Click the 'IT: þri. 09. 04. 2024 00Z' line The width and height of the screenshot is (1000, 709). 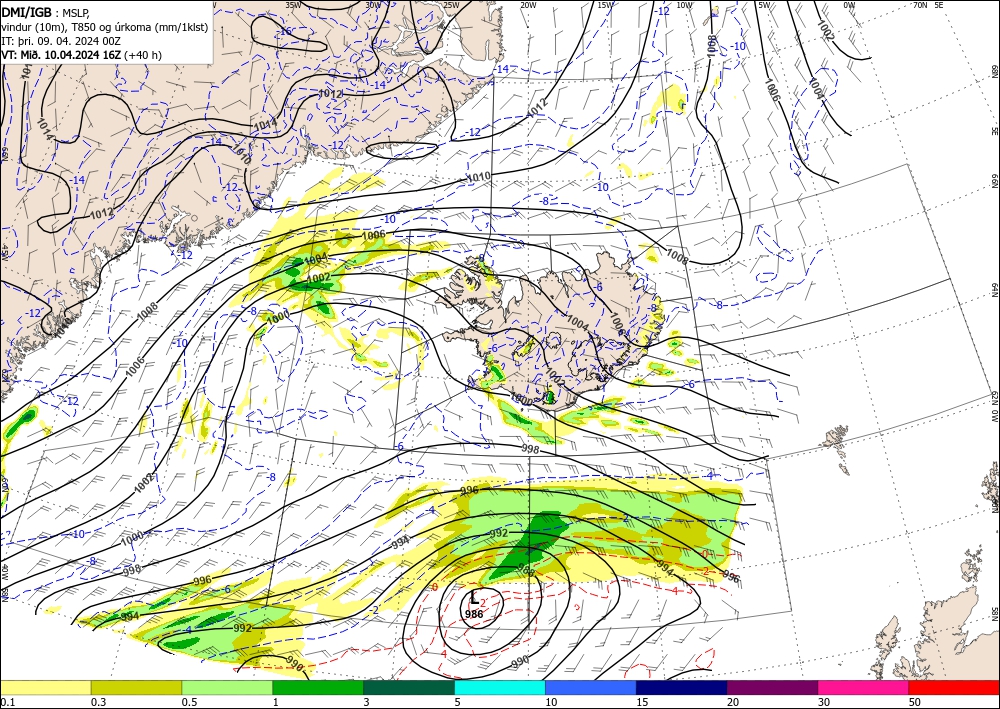61,41
